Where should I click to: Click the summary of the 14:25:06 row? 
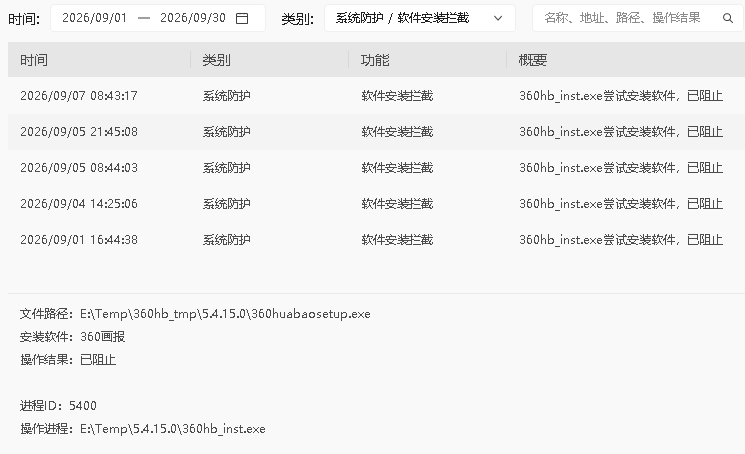621,204
